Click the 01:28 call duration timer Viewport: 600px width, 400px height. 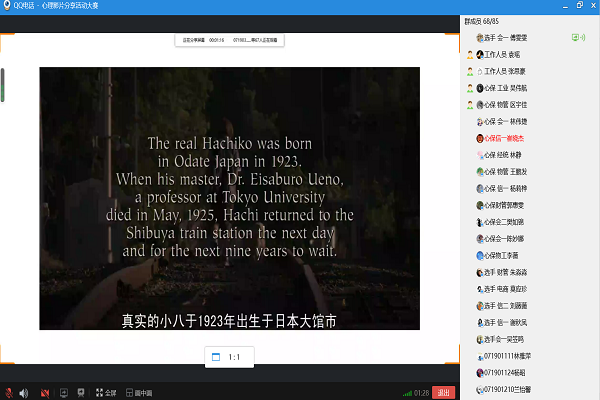421,393
